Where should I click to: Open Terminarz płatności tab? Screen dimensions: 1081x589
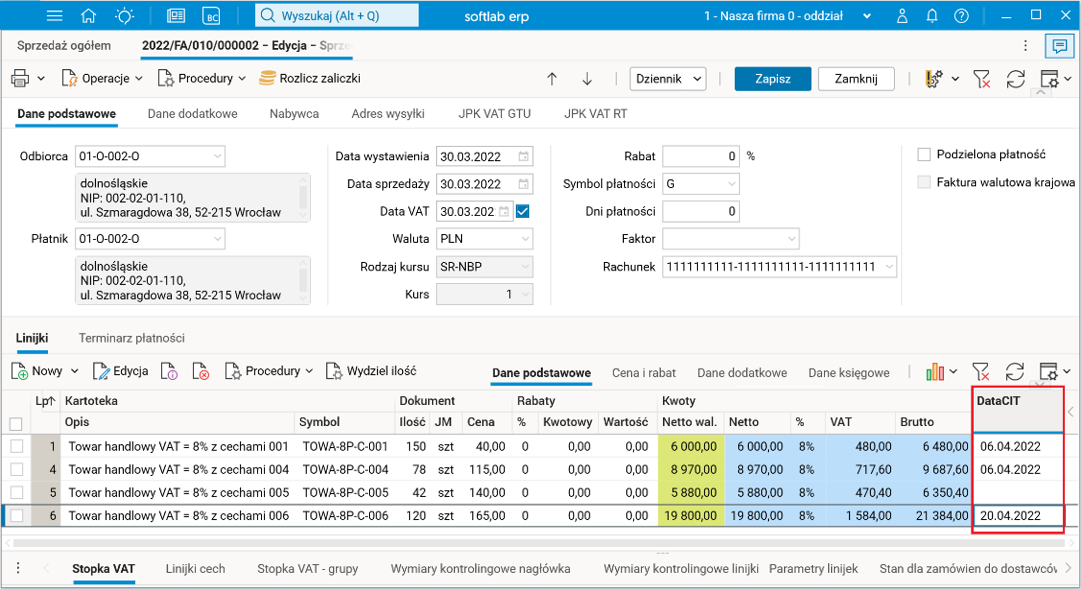click(132, 338)
